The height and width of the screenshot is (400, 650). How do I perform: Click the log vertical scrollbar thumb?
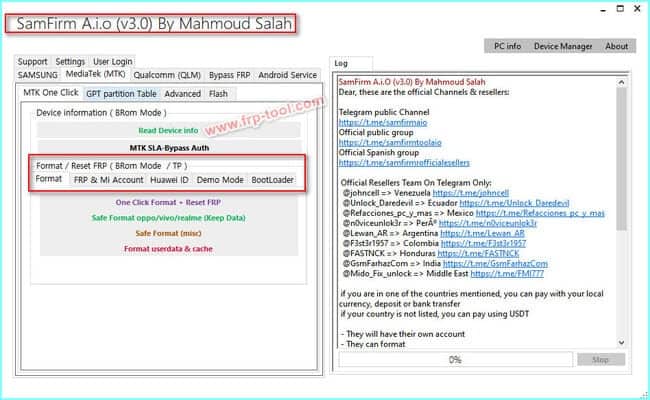621,158
